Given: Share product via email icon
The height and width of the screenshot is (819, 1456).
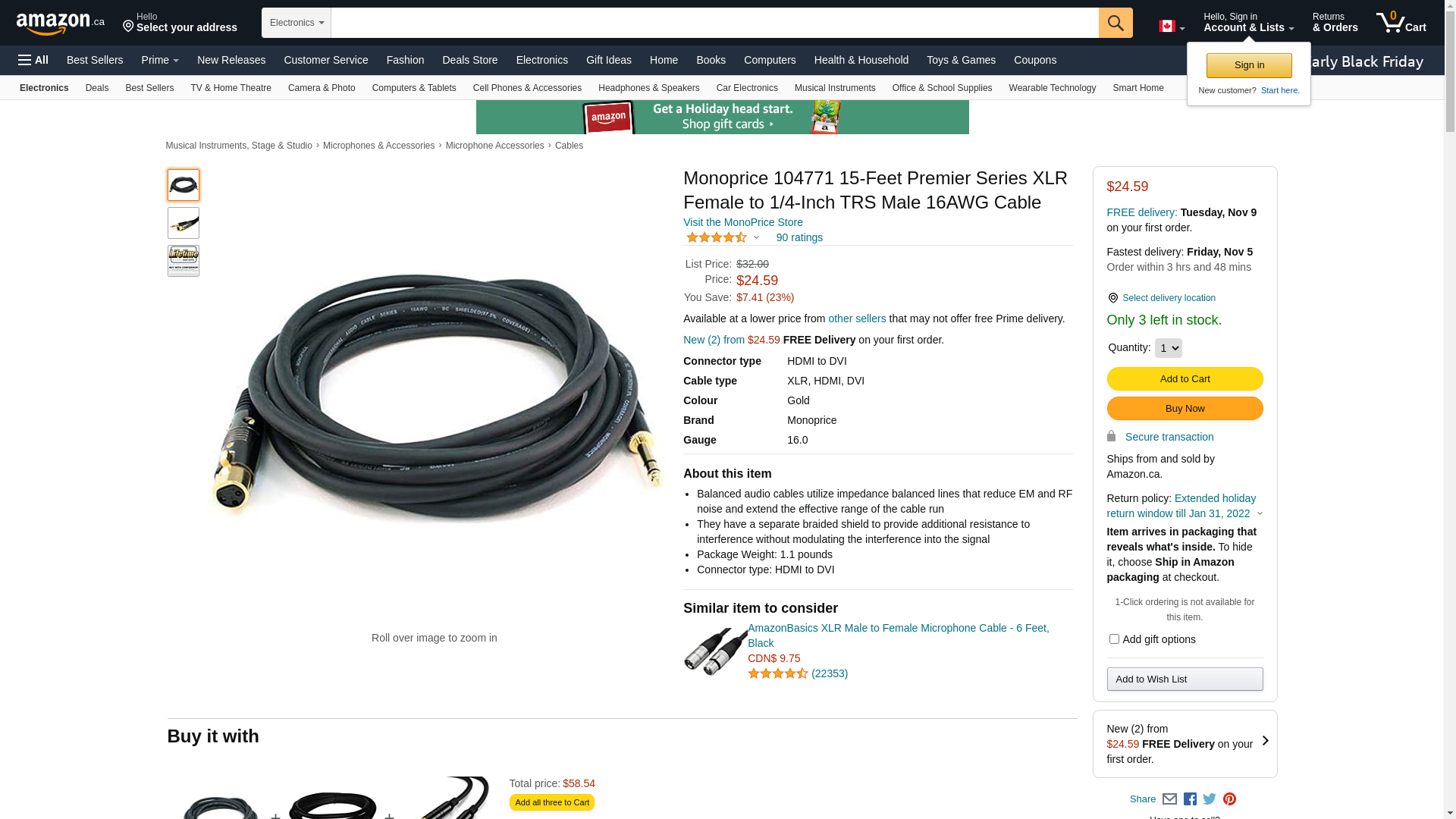Looking at the screenshot, I should (x=1169, y=799).
